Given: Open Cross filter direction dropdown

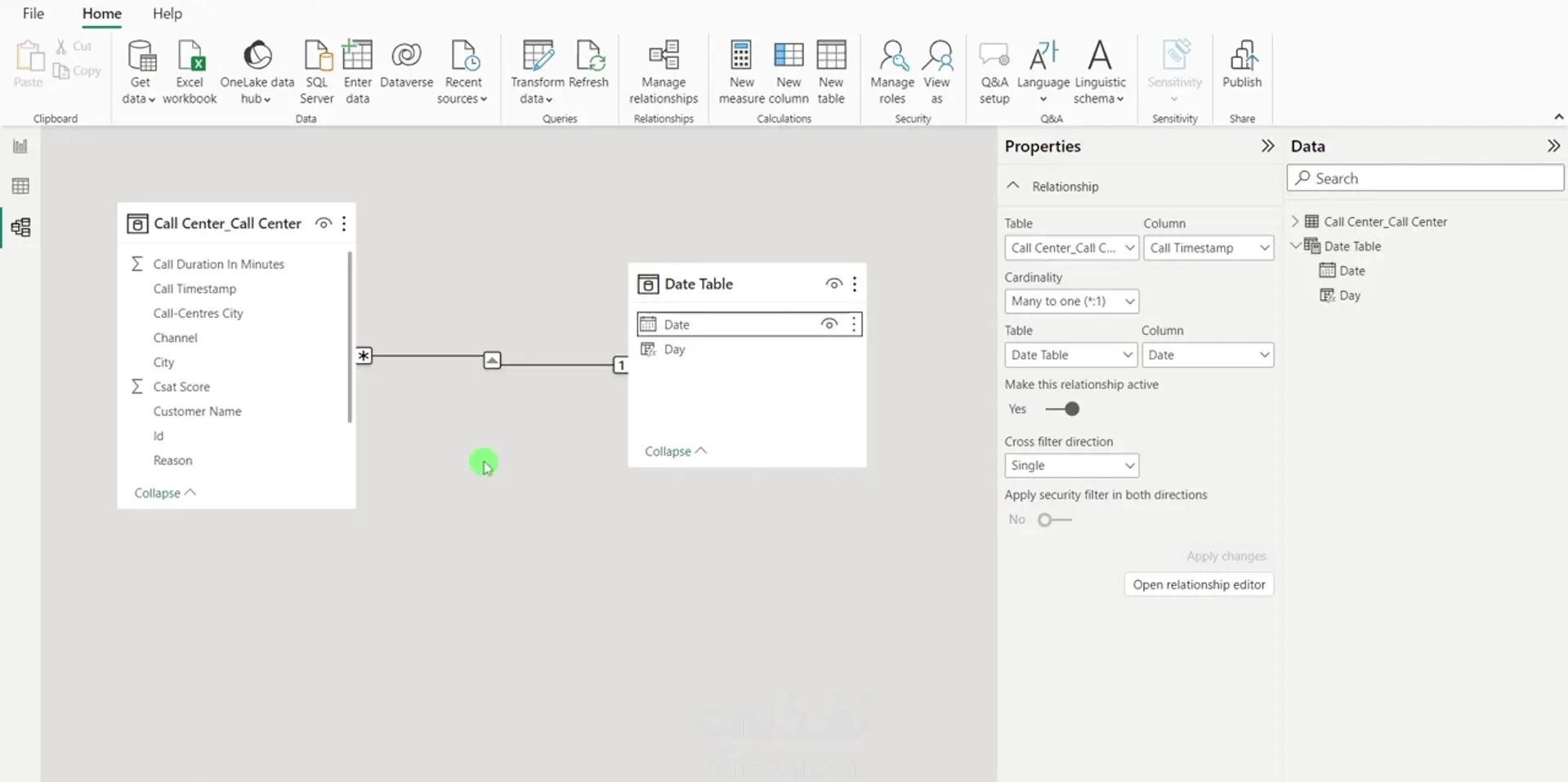Looking at the screenshot, I should click(1071, 465).
